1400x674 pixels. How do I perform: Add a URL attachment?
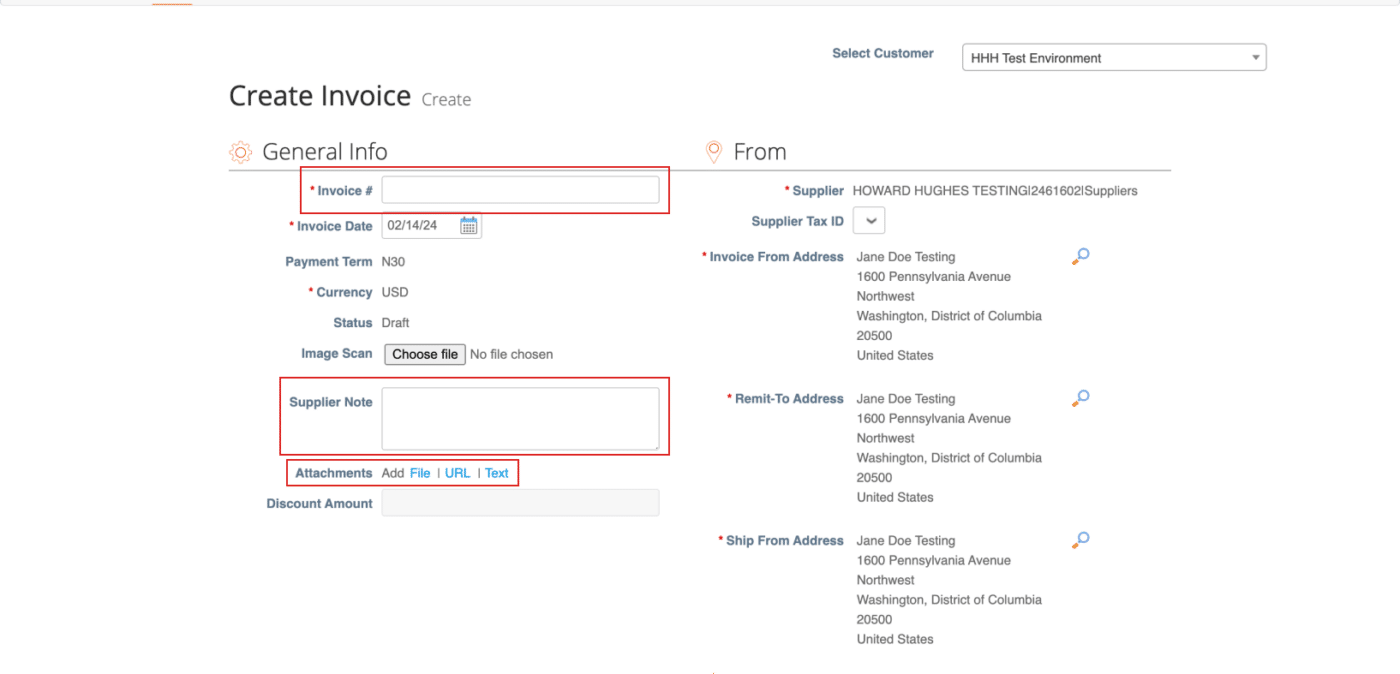coord(457,473)
